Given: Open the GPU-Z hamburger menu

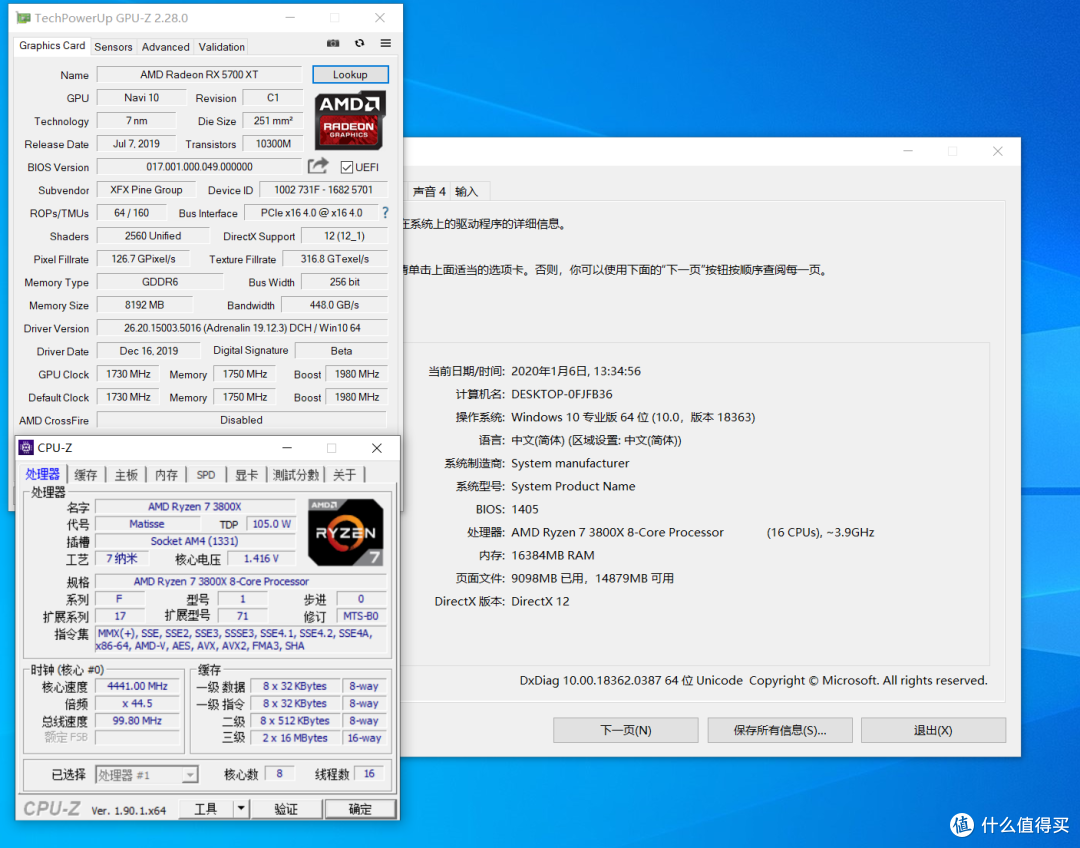Looking at the screenshot, I should (x=386, y=43).
